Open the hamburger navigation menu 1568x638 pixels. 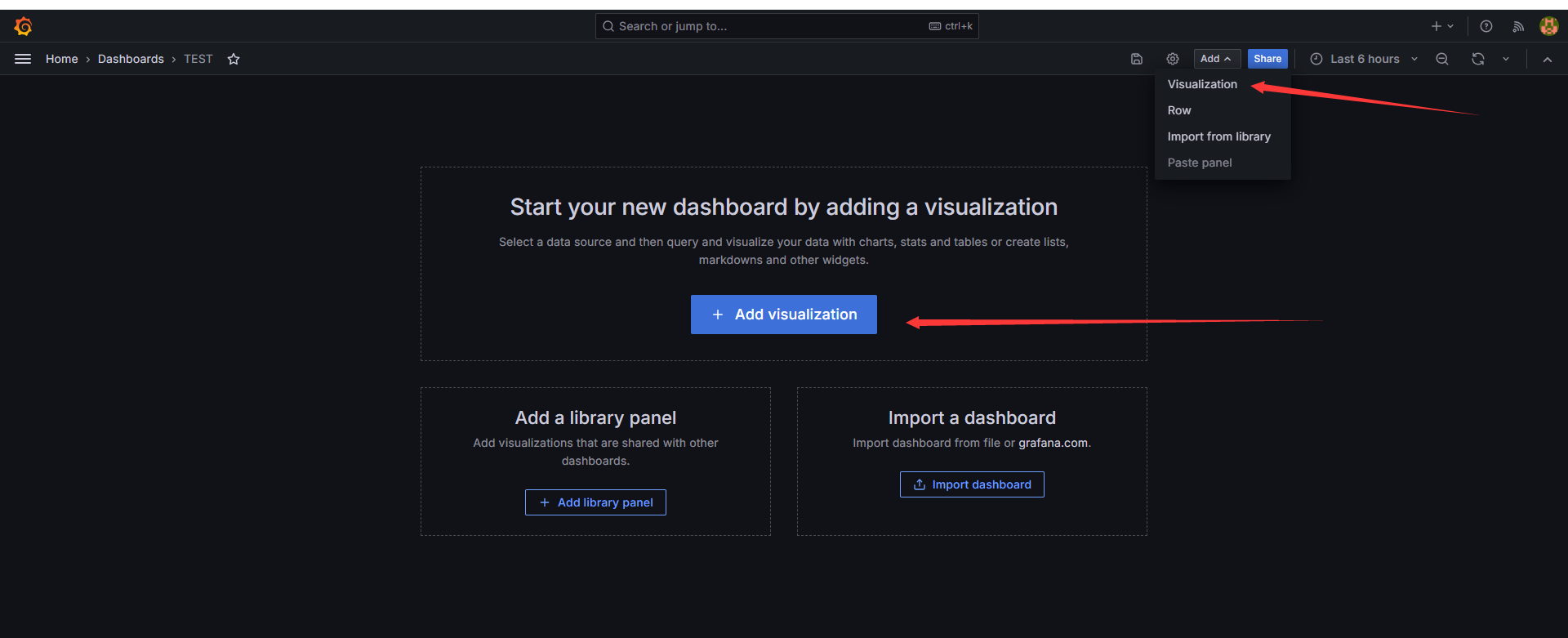click(x=23, y=59)
